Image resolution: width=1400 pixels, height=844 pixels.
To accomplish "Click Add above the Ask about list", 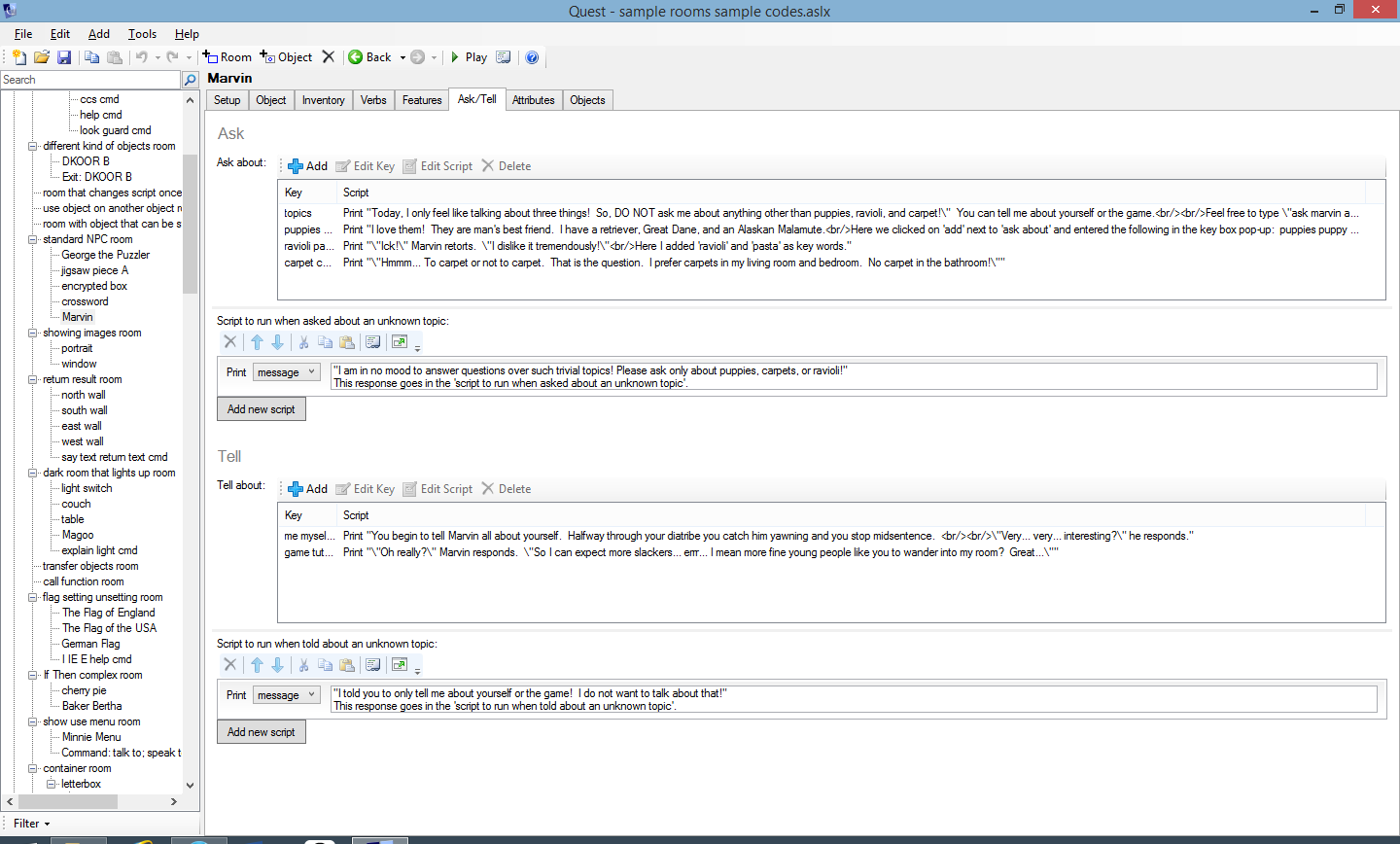I will (x=307, y=165).
